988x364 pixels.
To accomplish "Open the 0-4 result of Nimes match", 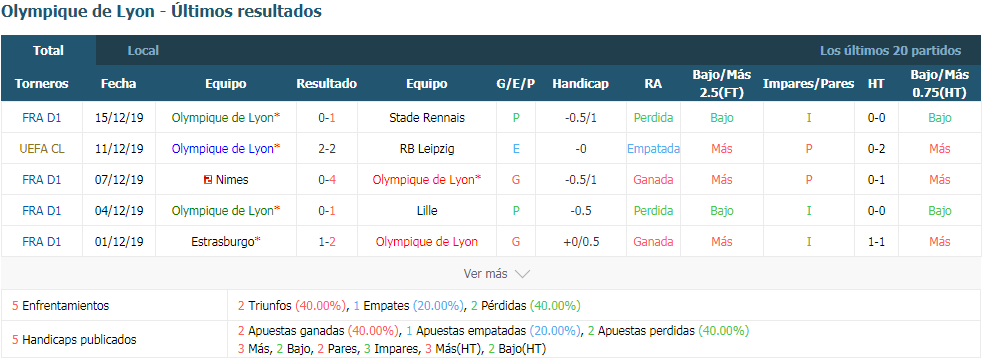I will point(326,179).
